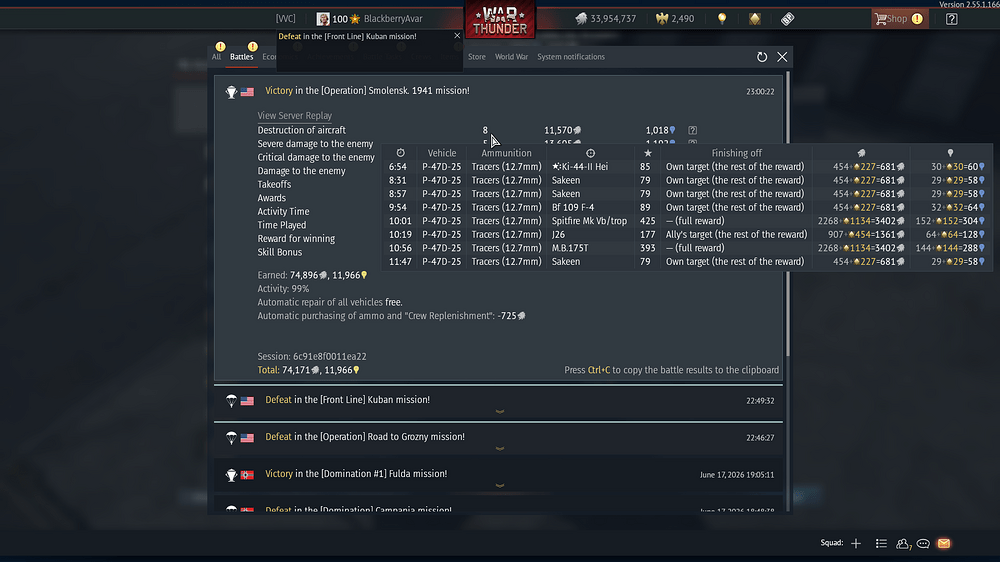Click the Skill Bonus row

point(280,252)
